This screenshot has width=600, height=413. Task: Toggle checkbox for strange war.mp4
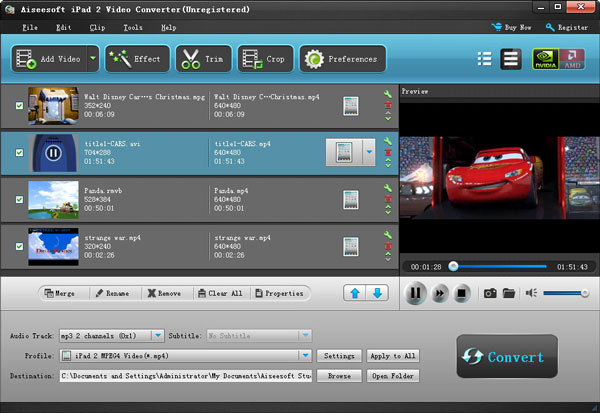[18, 246]
